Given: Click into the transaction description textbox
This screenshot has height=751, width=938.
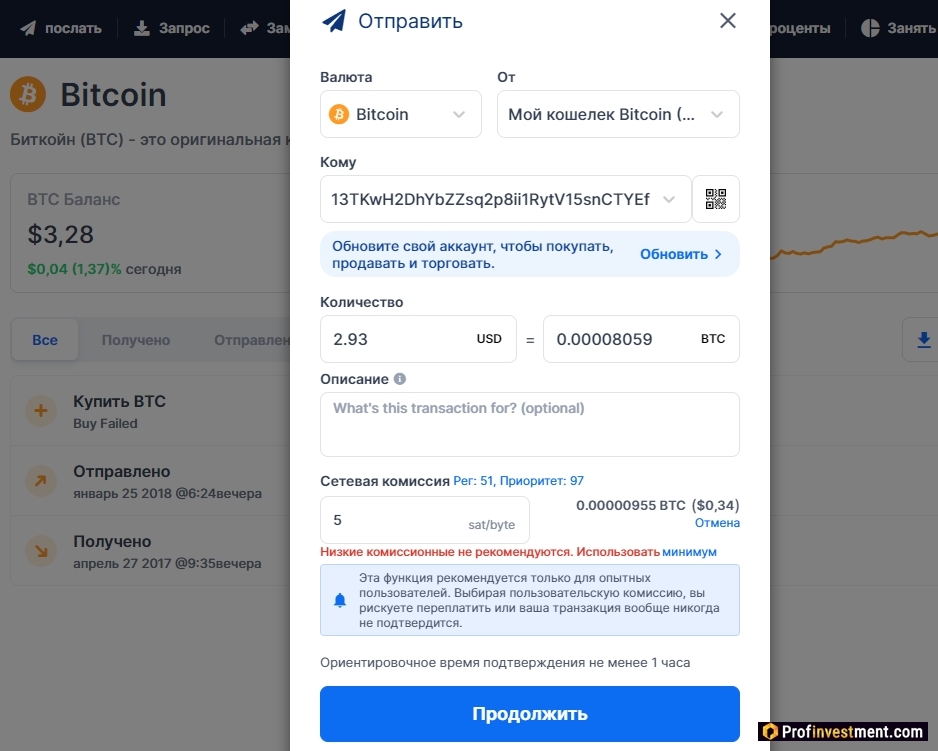Looking at the screenshot, I should [529, 424].
